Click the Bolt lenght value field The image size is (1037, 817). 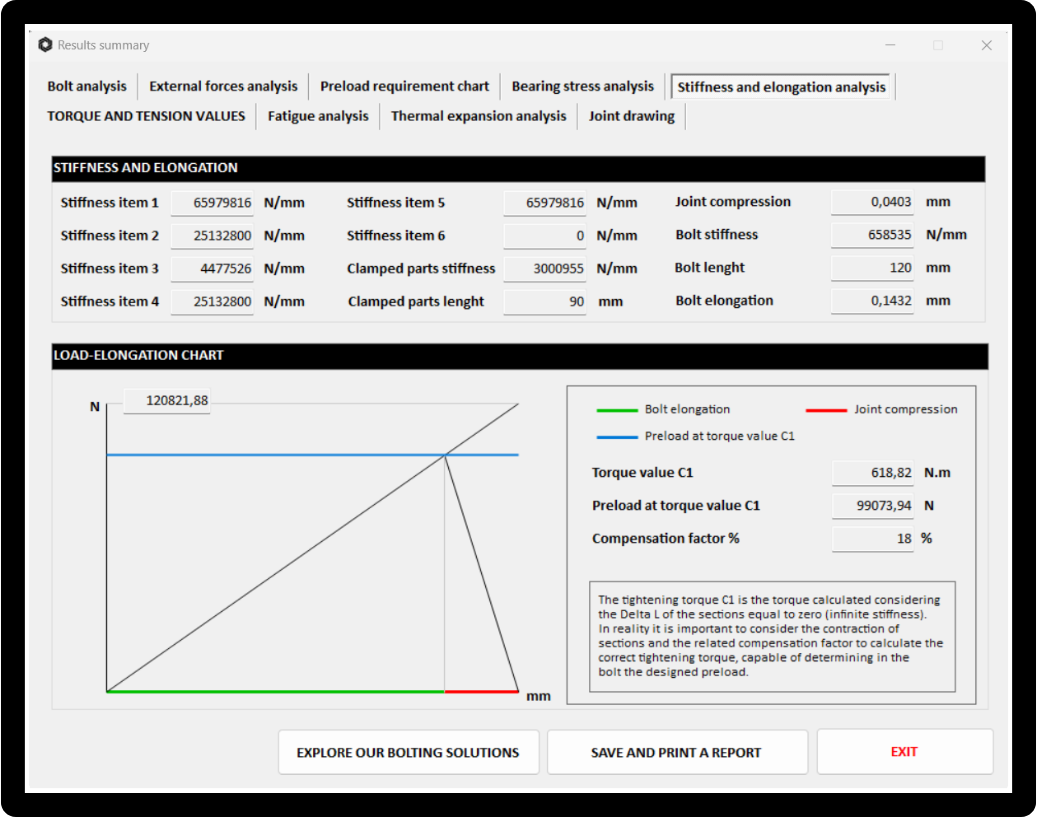pyautogui.click(x=872, y=268)
